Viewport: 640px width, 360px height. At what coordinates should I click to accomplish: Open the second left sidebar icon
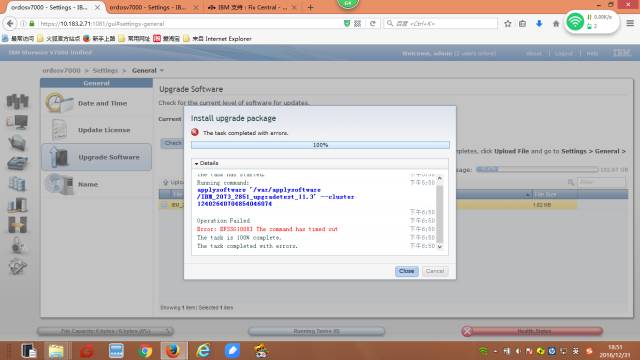pos(18,122)
